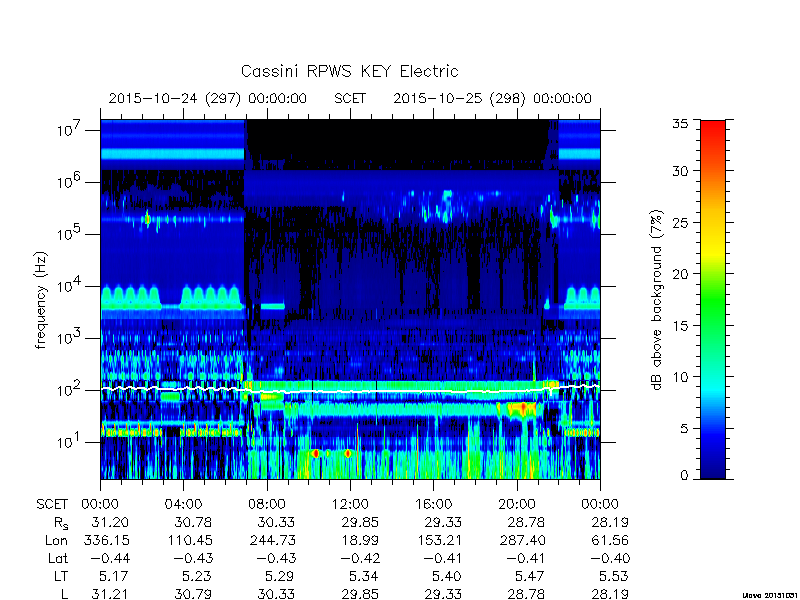Click the plot title 'Cassini RPWS KEY Electric'

point(349,71)
